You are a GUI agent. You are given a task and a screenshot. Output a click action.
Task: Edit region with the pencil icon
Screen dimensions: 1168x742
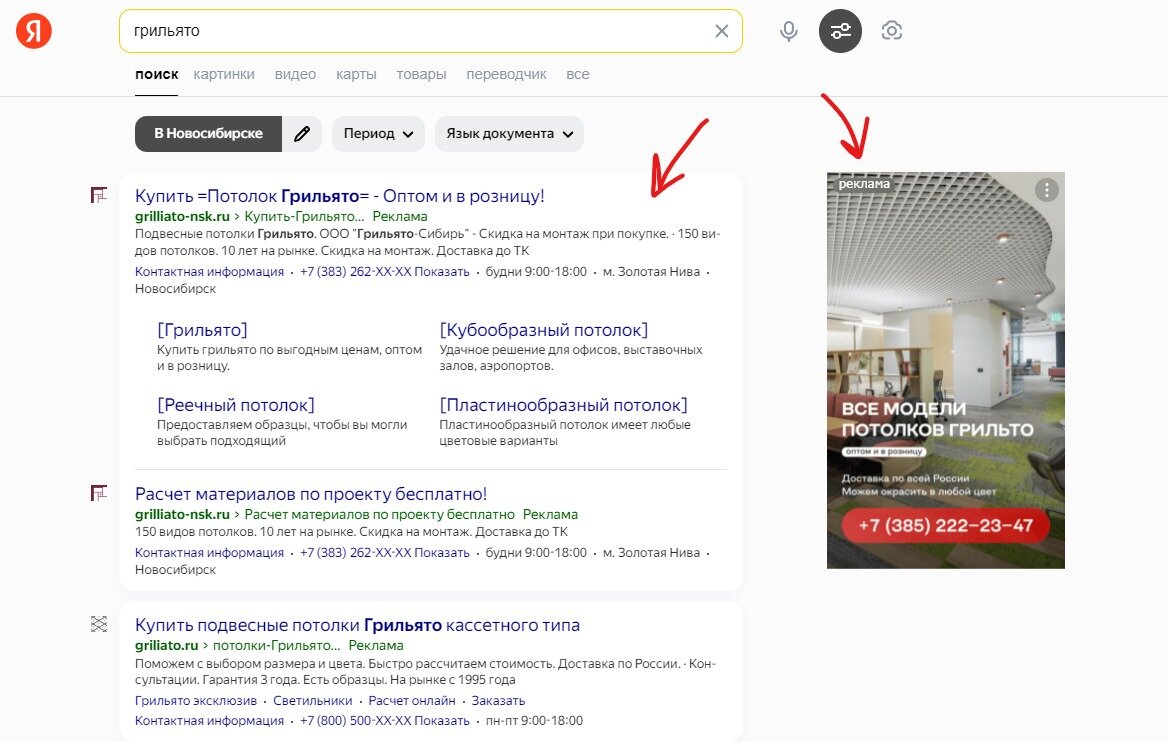[302, 133]
